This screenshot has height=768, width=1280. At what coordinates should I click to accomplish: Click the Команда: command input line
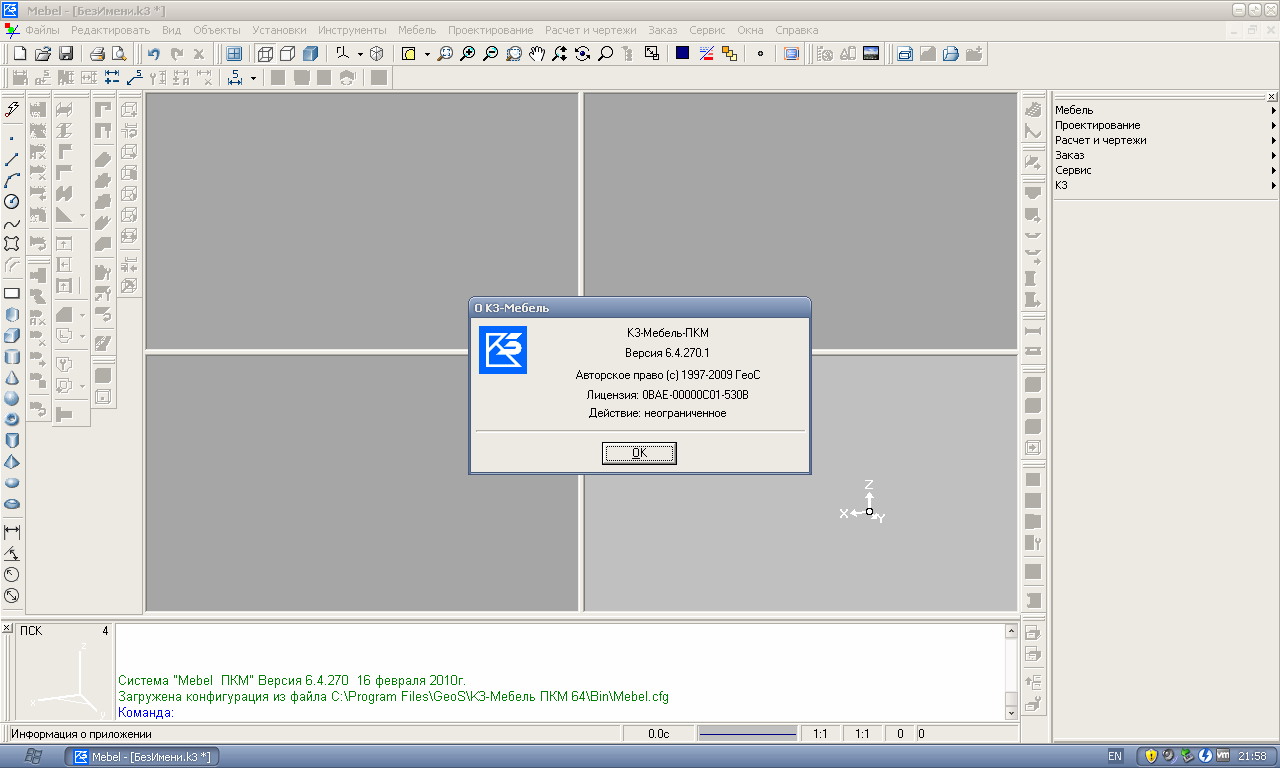(560, 713)
